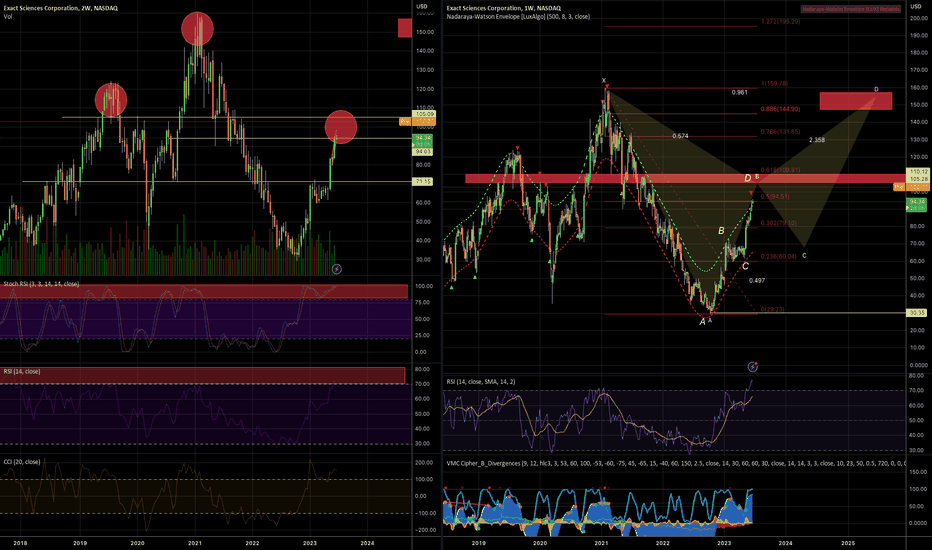Click the USD currency label on right chart
Viewport: 932px width, 550px height.
point(916,7)
